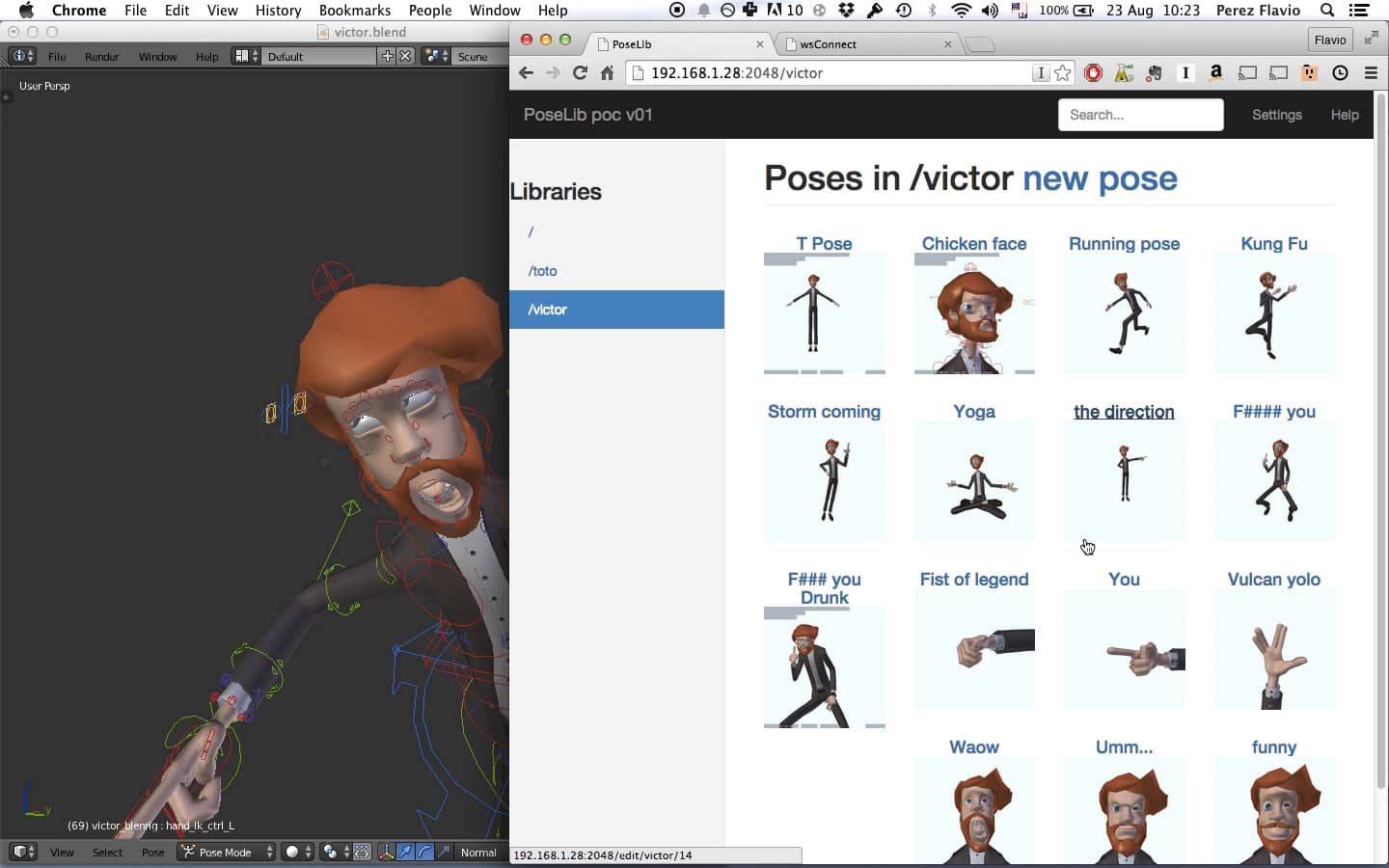The width and height of the screenshot is (1389, 868).
Task: Open Normal transform orientation dropdown
Action: point(481,852)
